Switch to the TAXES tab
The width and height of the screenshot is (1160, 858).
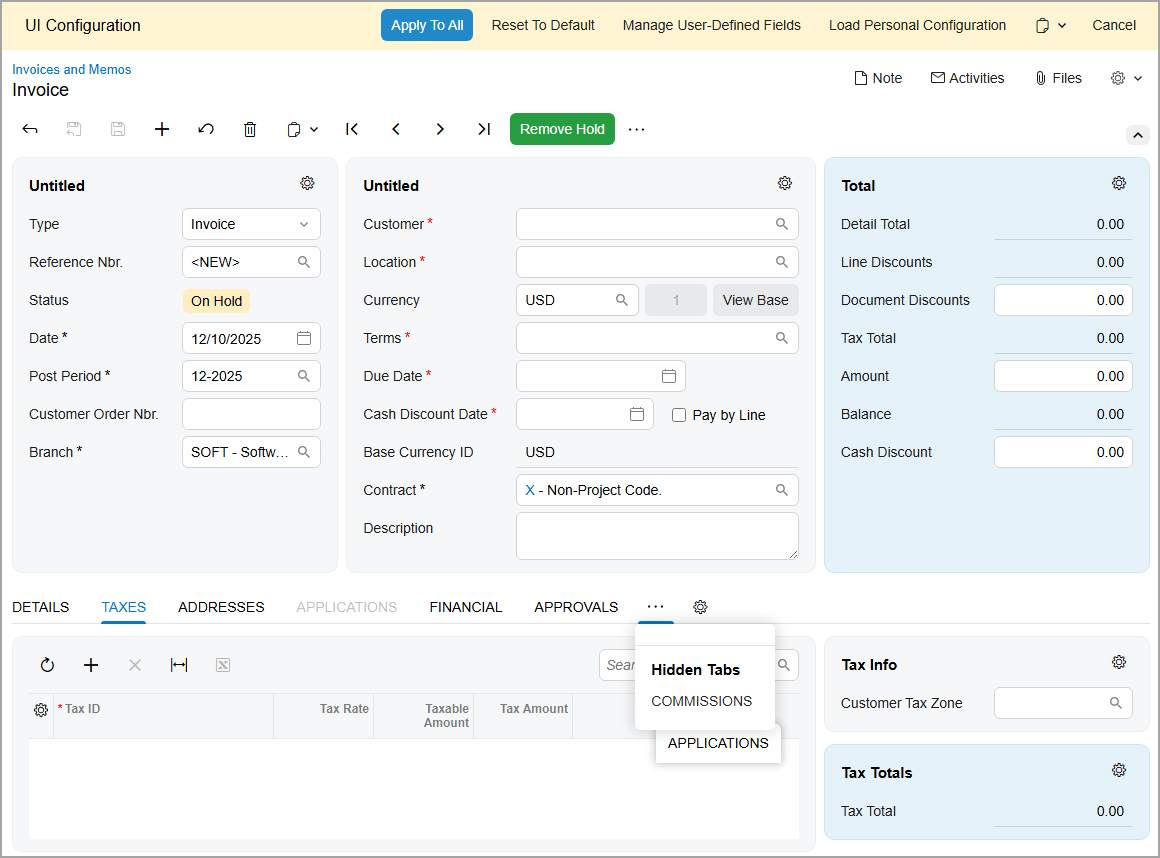(124, 607)
